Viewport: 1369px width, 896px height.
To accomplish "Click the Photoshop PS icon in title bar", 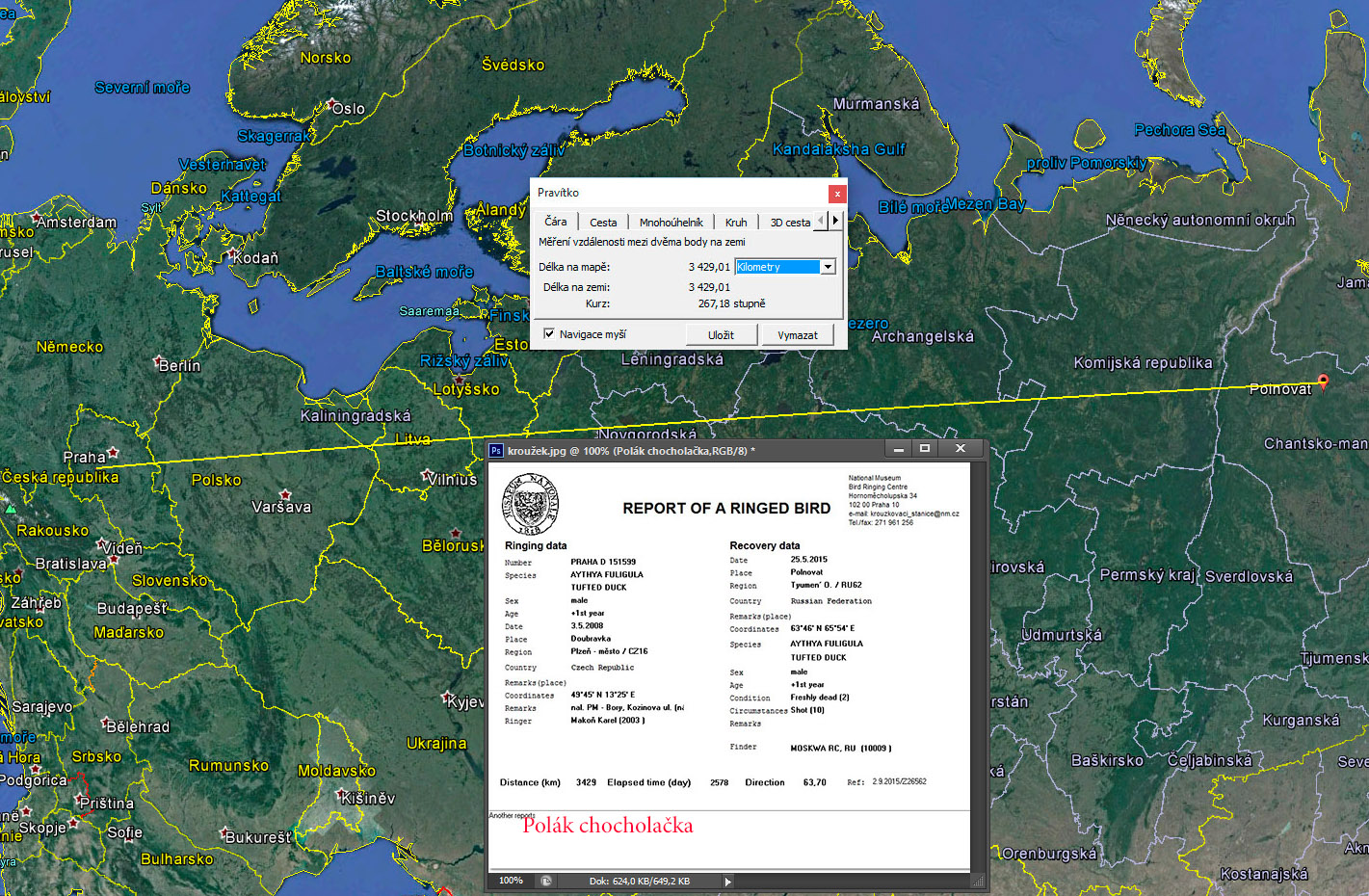I will [x=496, y=450].
